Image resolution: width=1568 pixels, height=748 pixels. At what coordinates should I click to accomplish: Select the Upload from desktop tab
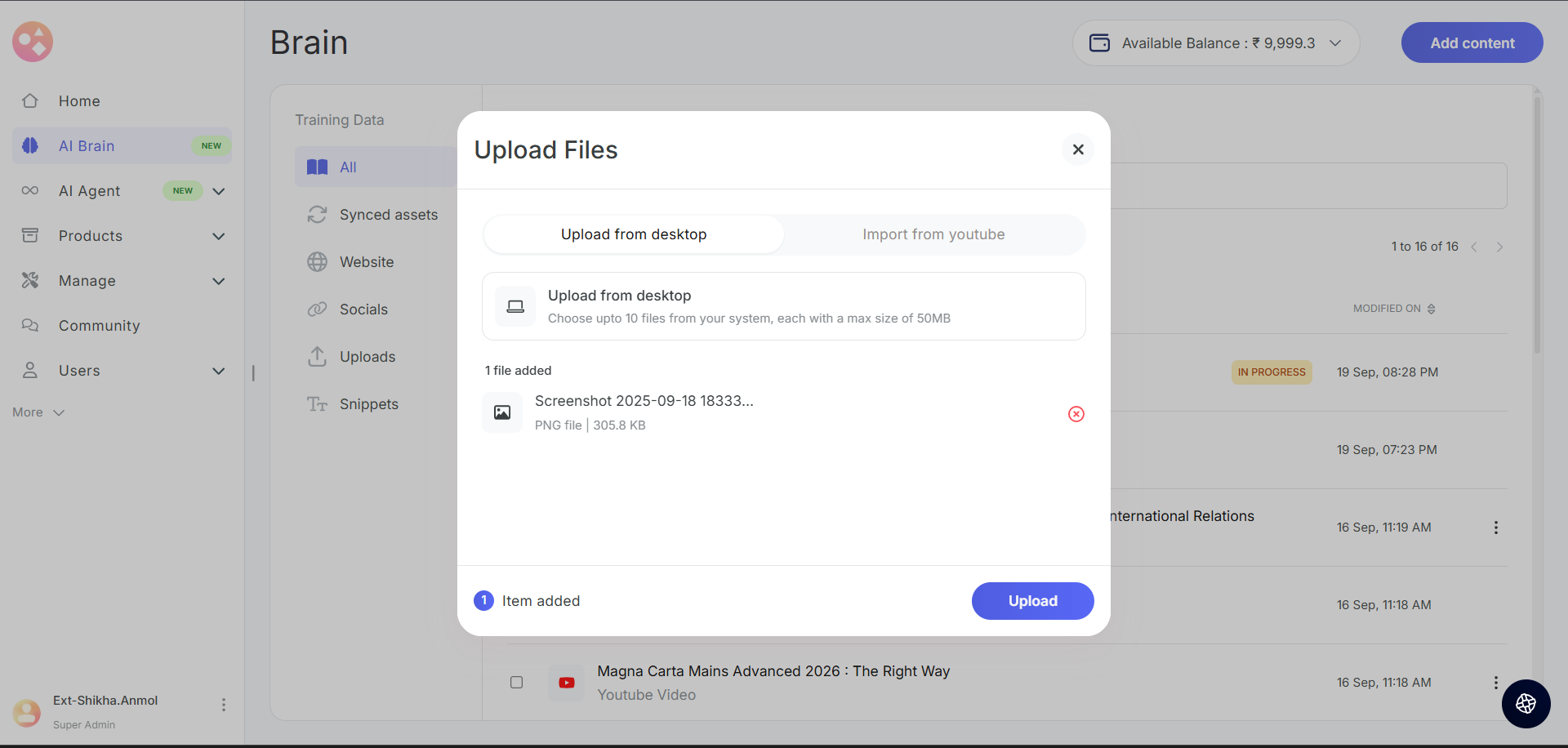click(x=634, y=234)
